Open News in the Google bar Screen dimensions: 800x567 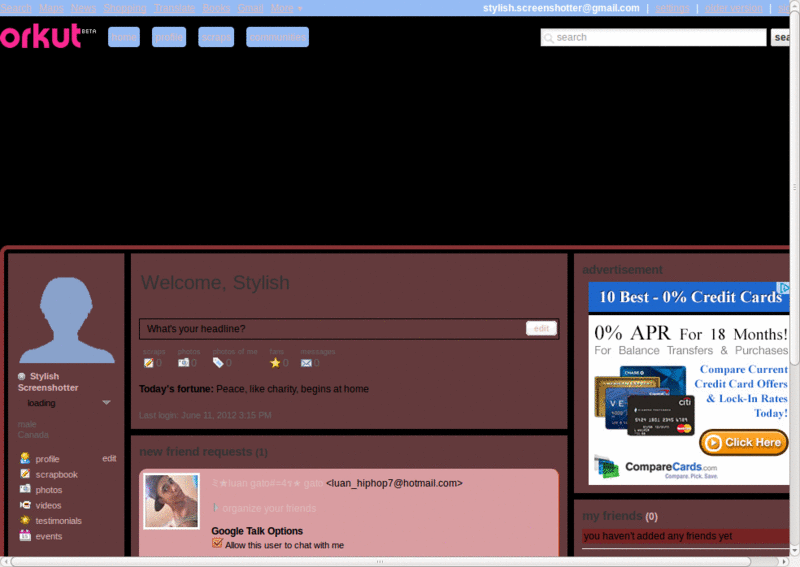83,8
